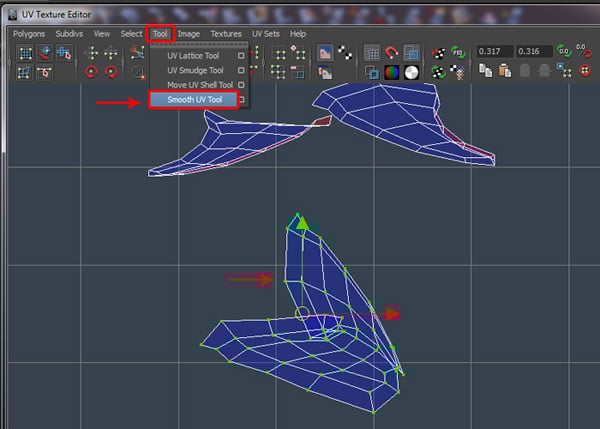Toggle display image button
This screenshot has height=429, width=600.
pos(324,53)
